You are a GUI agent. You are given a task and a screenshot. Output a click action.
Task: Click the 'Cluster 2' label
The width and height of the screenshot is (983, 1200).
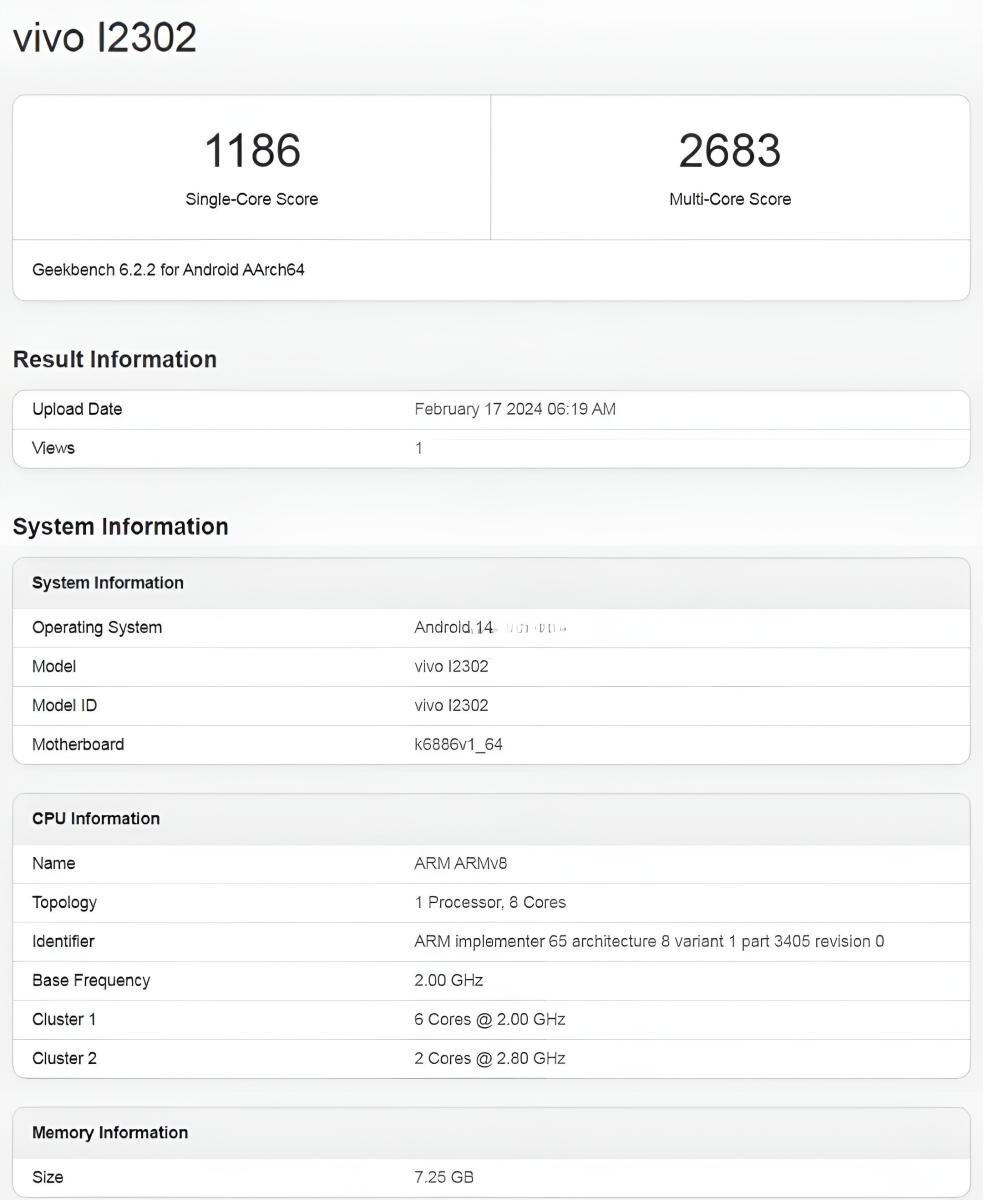pos(65,1058)
